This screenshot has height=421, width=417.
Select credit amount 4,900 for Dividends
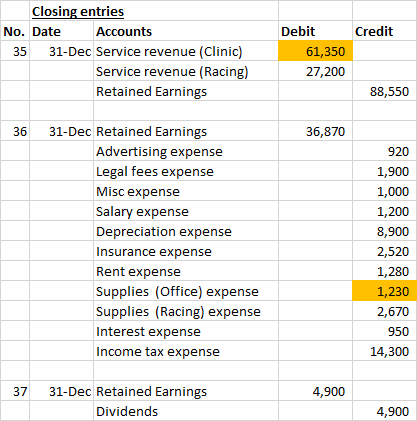384,411
